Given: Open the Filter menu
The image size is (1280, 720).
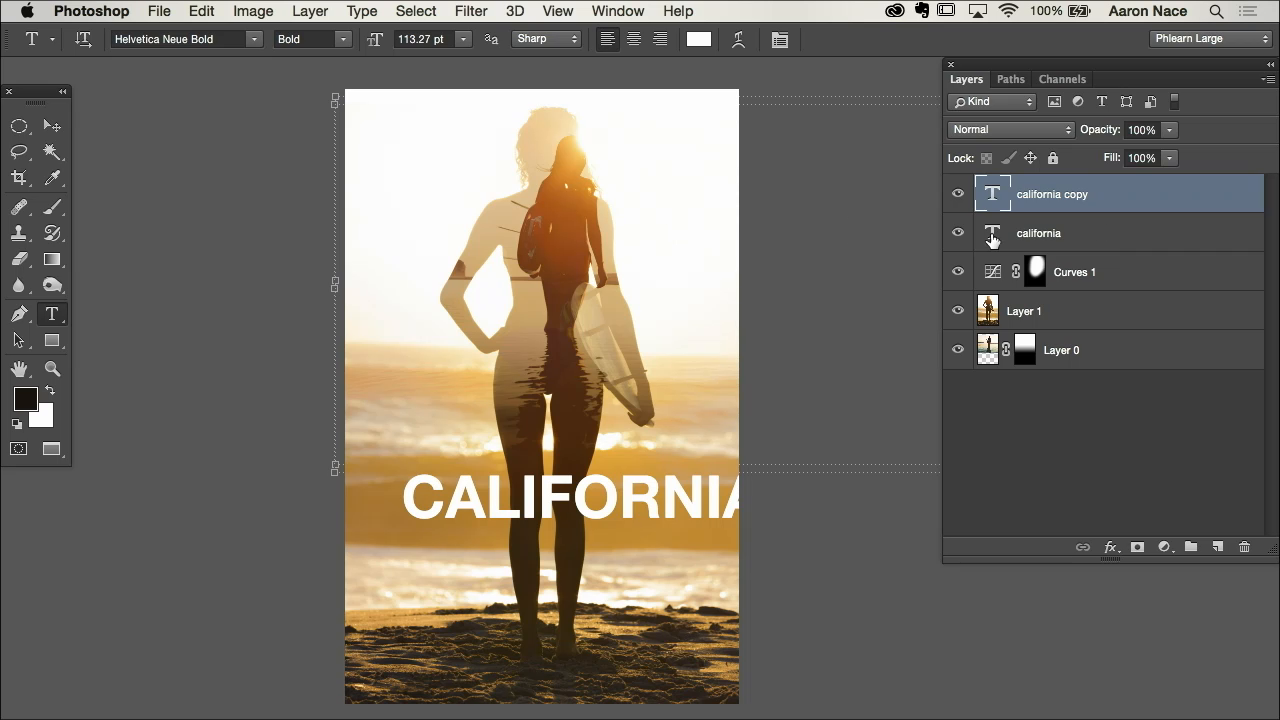Looking at the screenshot, I should pos(471,11).
